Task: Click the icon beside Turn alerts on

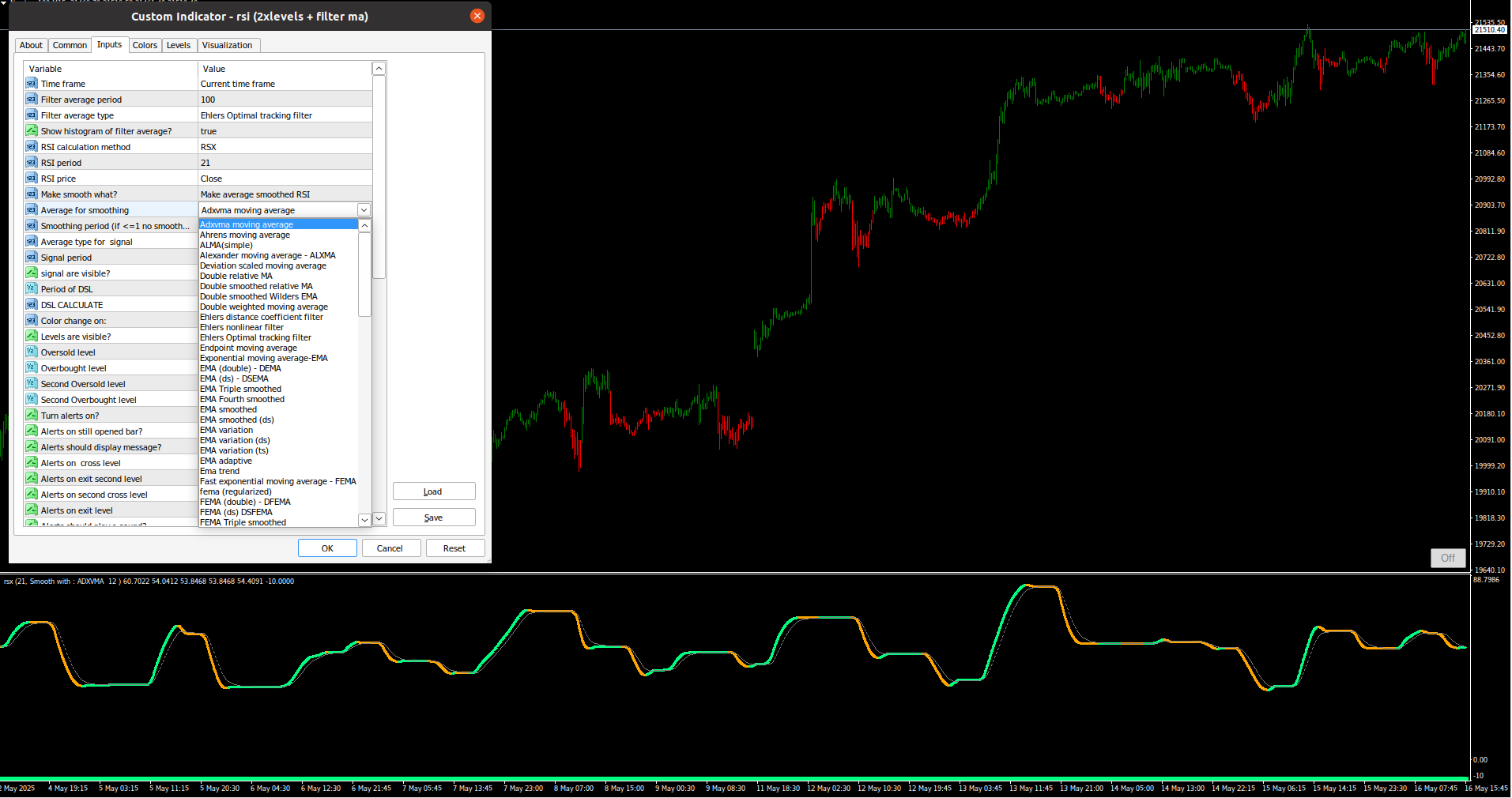Action: pyautogui.click(x=32, y=416)
